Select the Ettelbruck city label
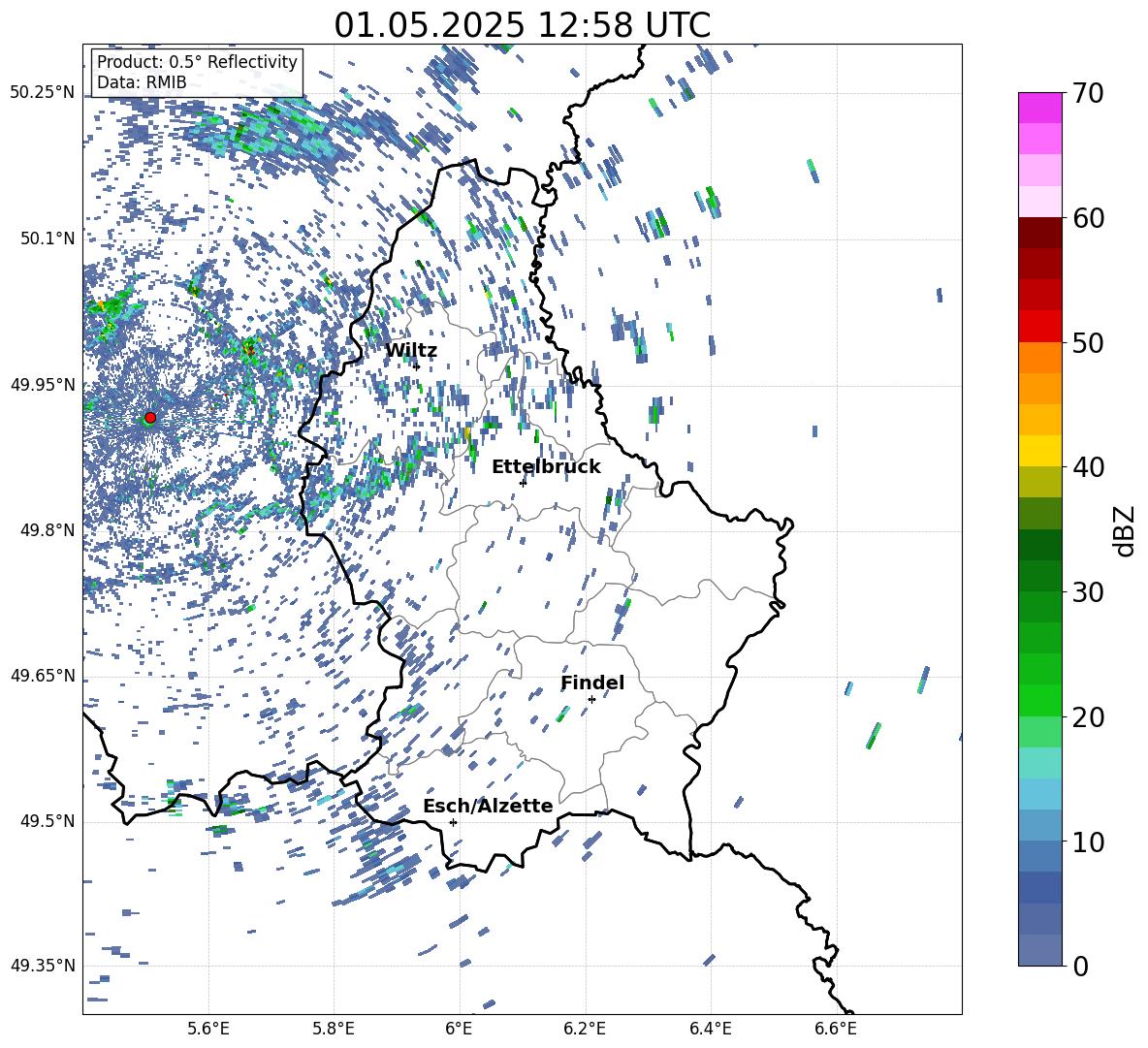 coord(546,467)
